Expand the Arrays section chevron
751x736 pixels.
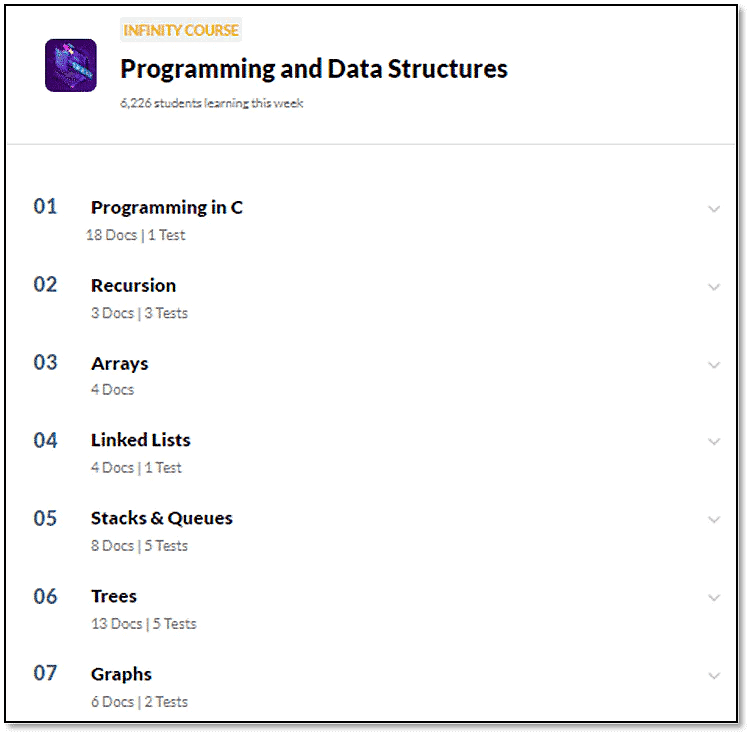[x=714, y=365]
